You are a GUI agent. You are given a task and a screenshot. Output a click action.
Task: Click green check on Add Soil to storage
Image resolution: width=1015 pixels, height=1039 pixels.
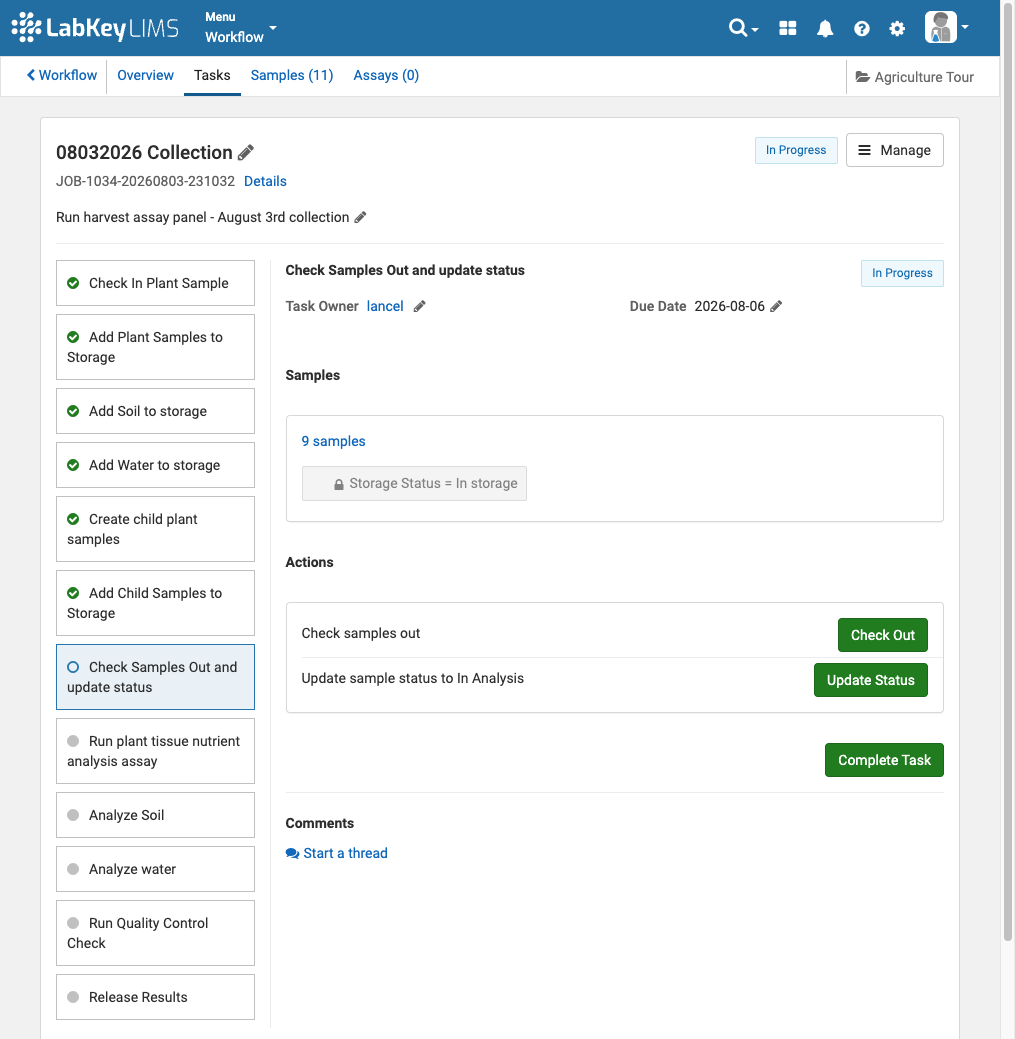click(x=74, y=411)
